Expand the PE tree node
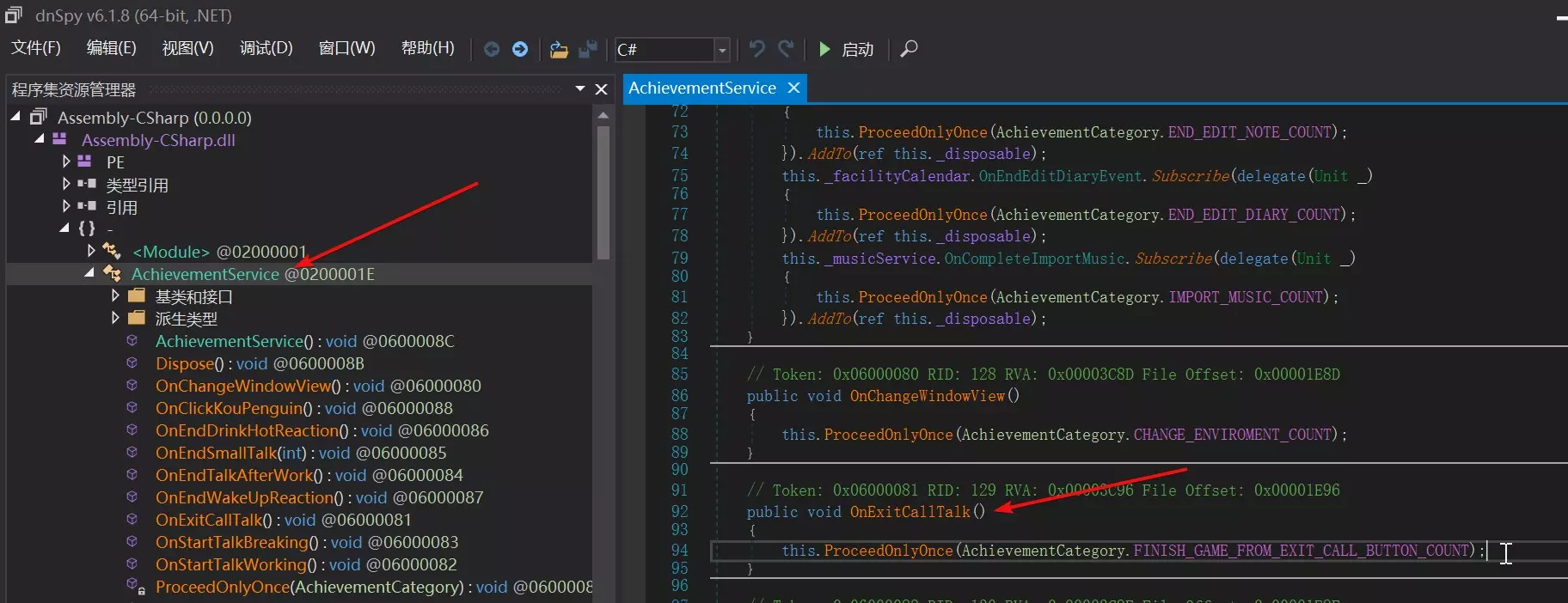The height and width of the screenshot is (603, 1568). [66, 161]
